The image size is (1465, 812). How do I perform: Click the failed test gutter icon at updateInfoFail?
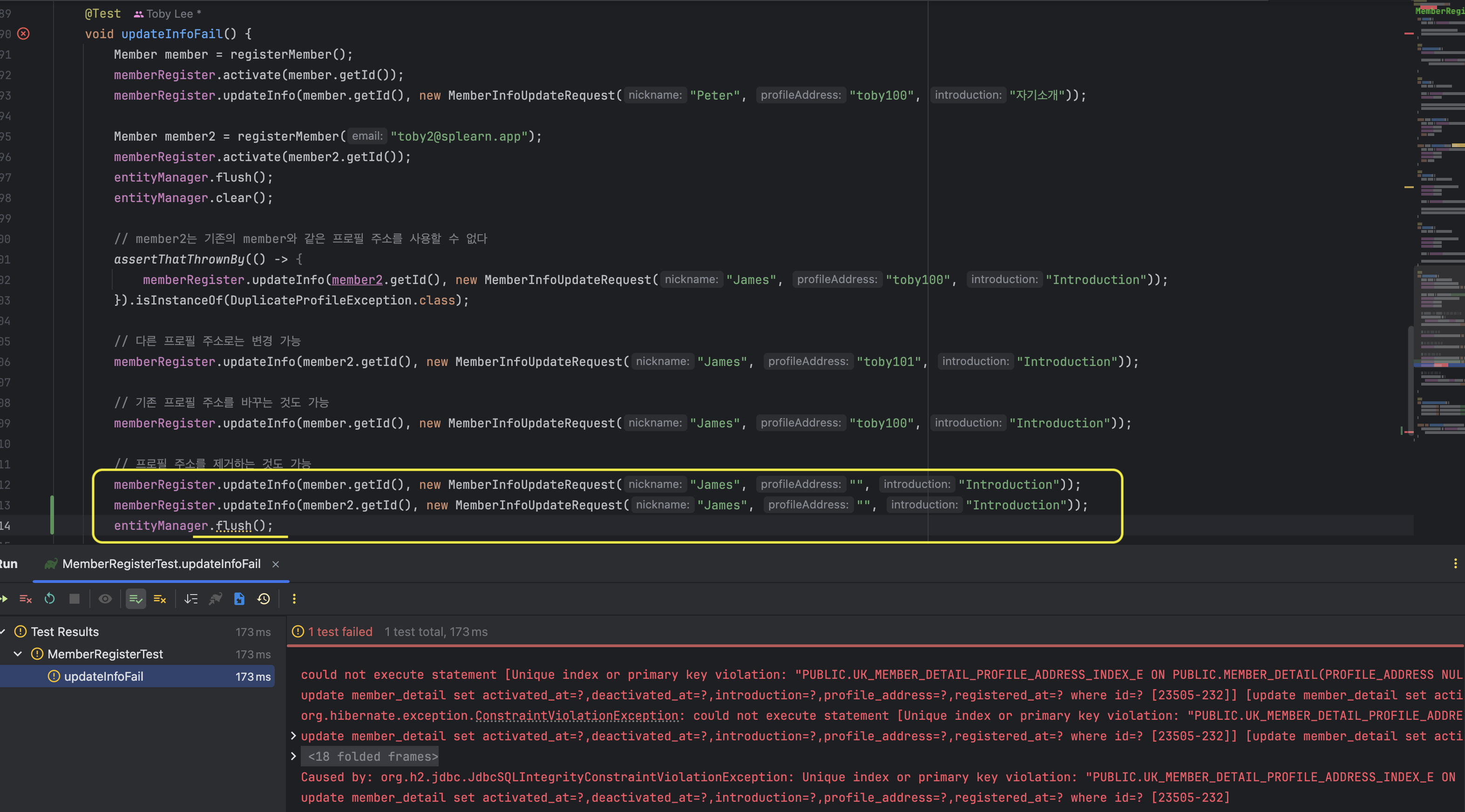pos(23,34)
